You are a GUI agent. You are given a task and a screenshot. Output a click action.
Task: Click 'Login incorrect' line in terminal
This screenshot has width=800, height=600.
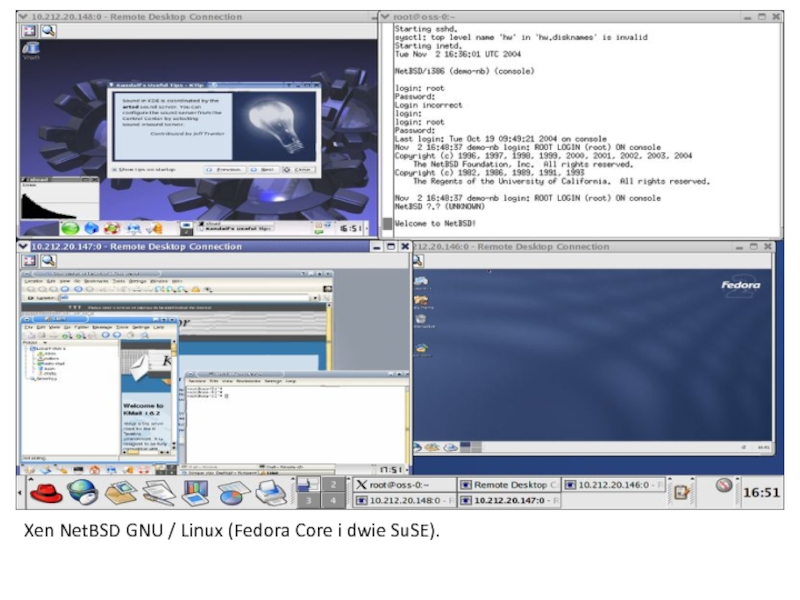428,105
